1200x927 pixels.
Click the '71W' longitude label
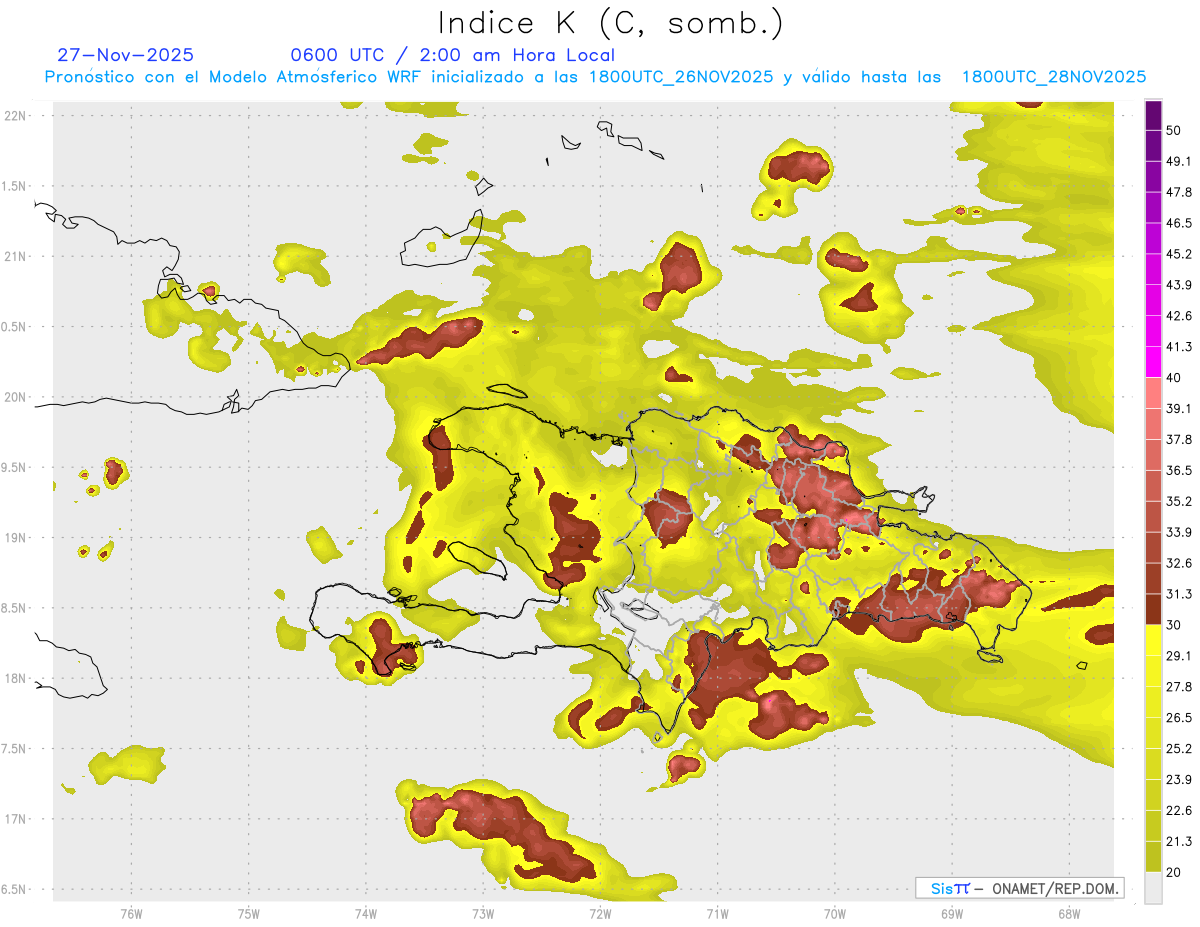tap(717, 913)
